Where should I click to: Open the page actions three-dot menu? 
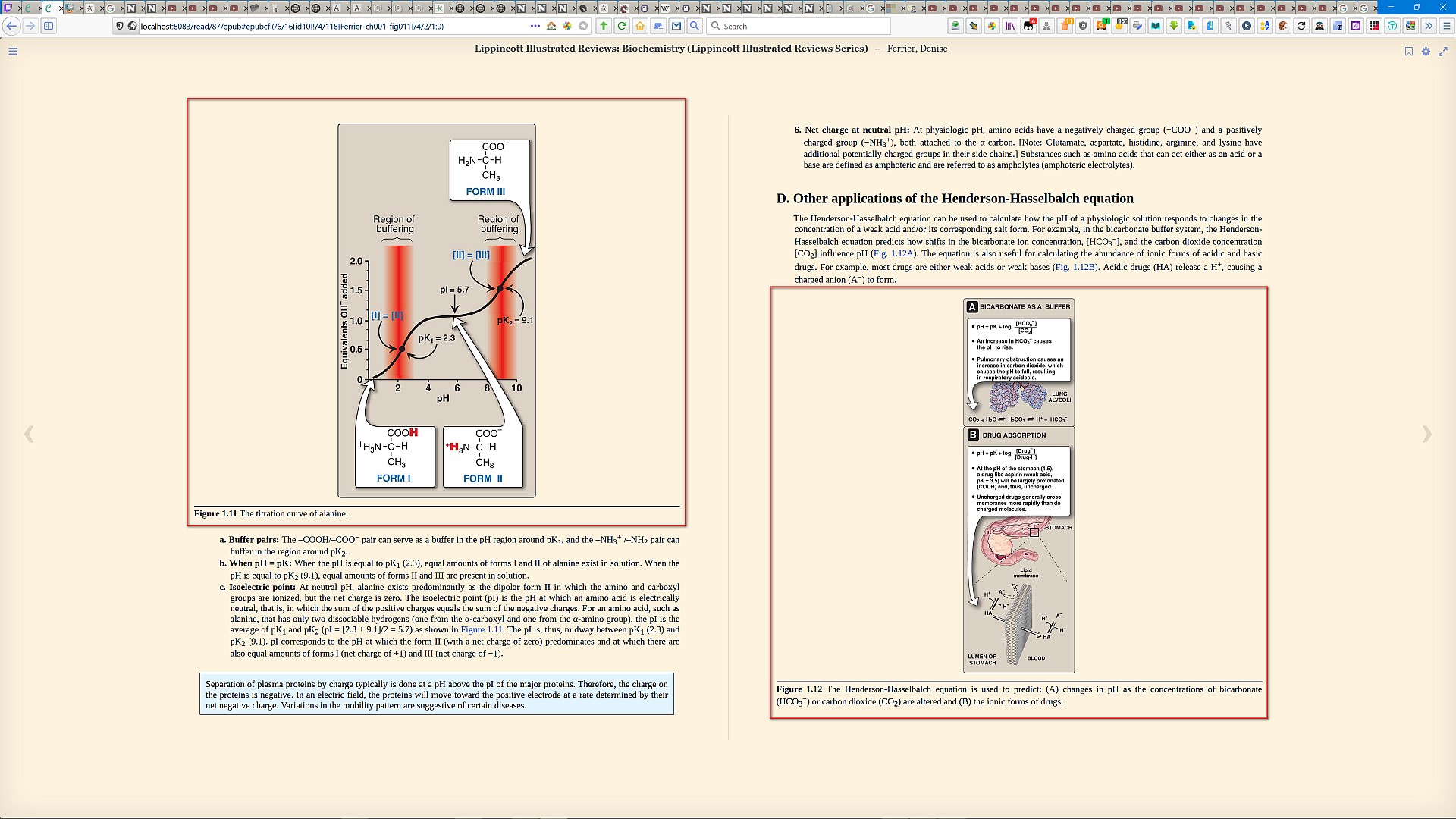click(535, 26)
